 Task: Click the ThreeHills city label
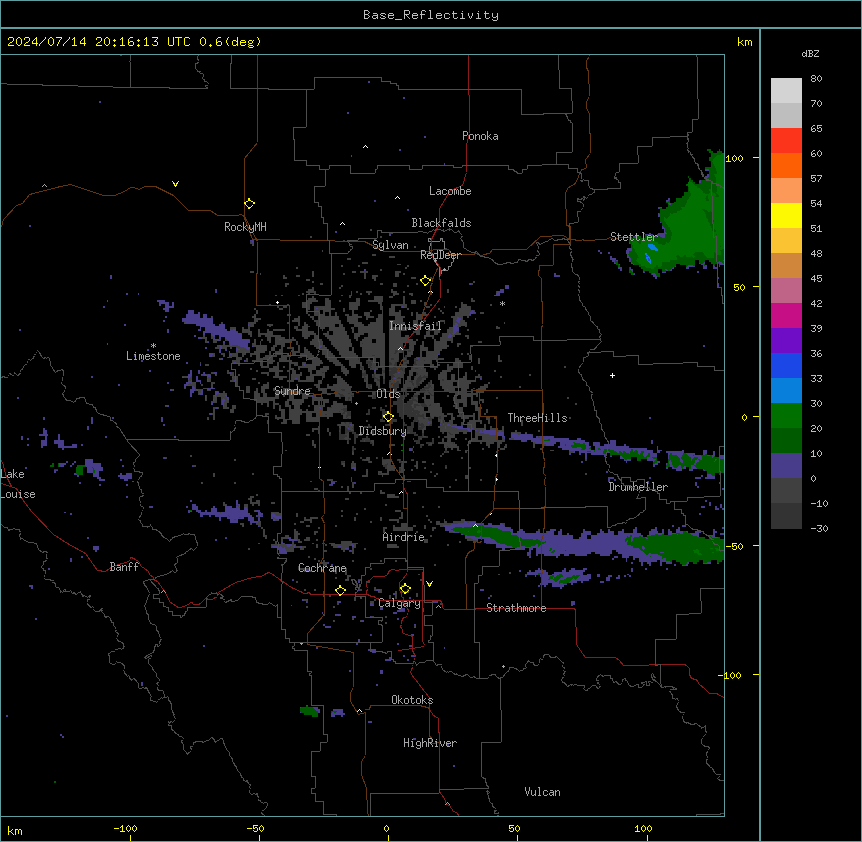coord(537,418)
